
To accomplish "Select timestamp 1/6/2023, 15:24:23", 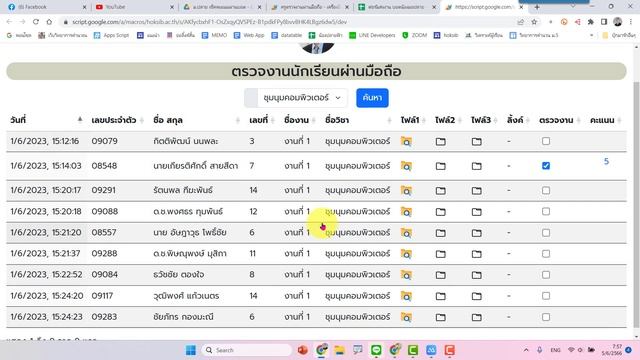I will coord(46,317).
